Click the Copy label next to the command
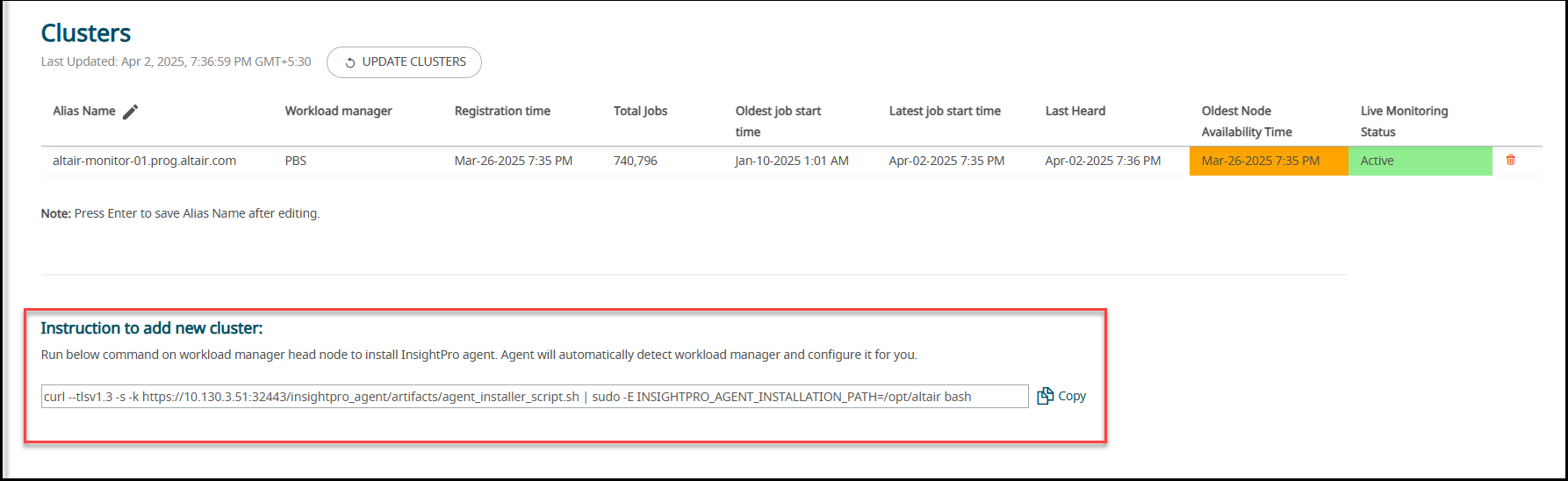1568x481 pixels. (1072, 396)
